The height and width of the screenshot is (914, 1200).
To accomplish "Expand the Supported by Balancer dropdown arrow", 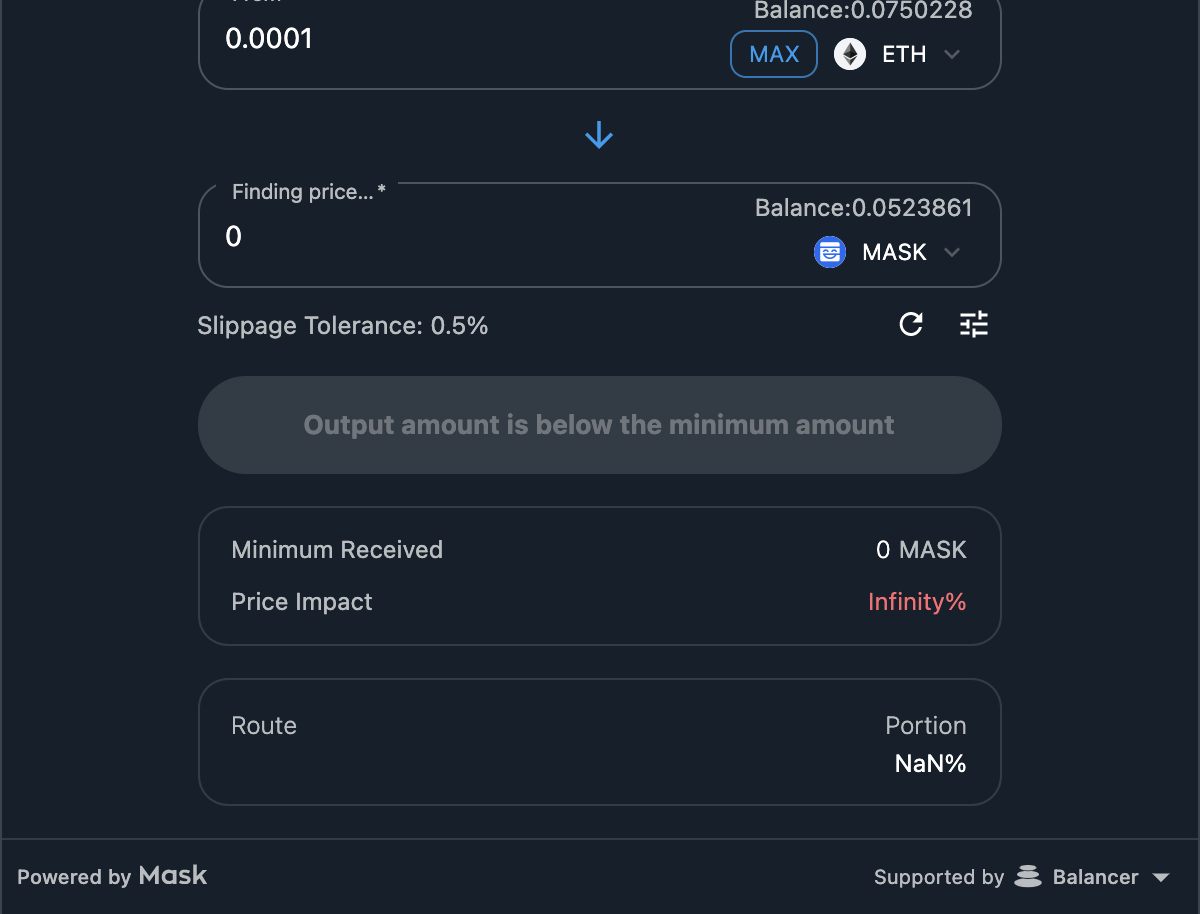I will click(1161, 877).
